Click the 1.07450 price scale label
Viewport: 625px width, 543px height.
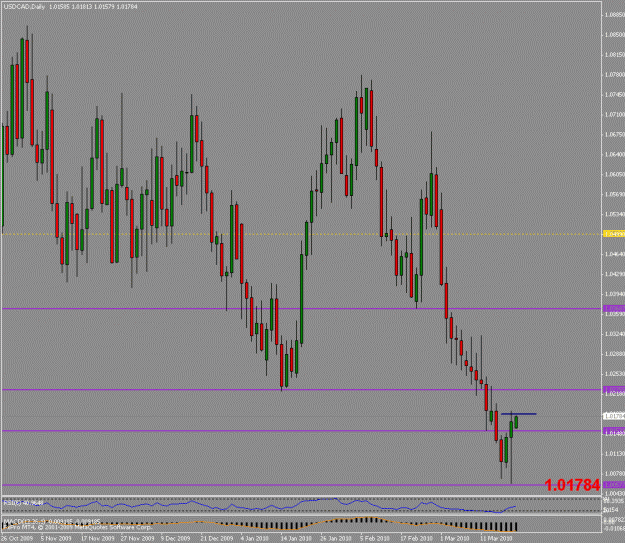click(x=614, y=94)
